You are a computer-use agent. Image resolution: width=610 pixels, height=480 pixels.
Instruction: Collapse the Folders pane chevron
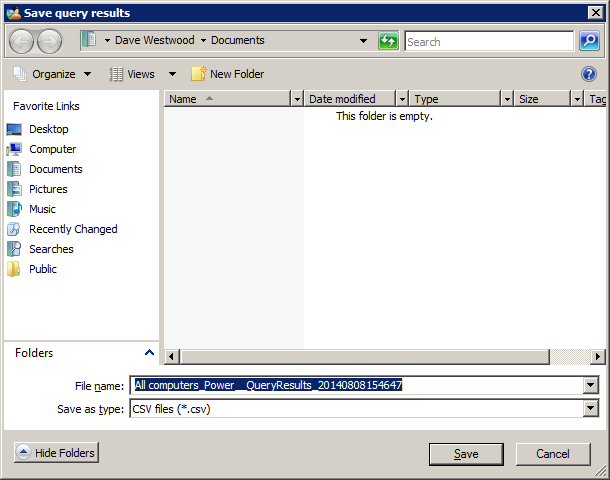149,353
